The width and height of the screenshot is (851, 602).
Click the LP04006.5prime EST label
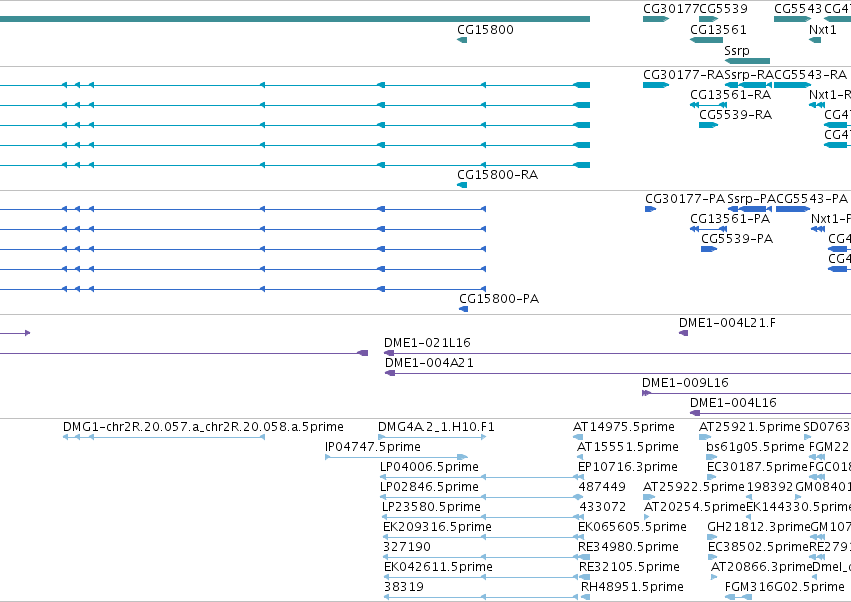[429, 467]
